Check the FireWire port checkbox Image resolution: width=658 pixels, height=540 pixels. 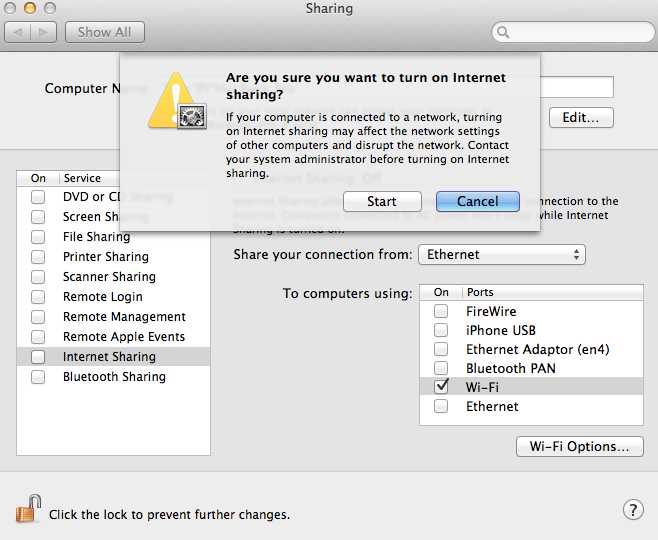[x=441, y=311]
